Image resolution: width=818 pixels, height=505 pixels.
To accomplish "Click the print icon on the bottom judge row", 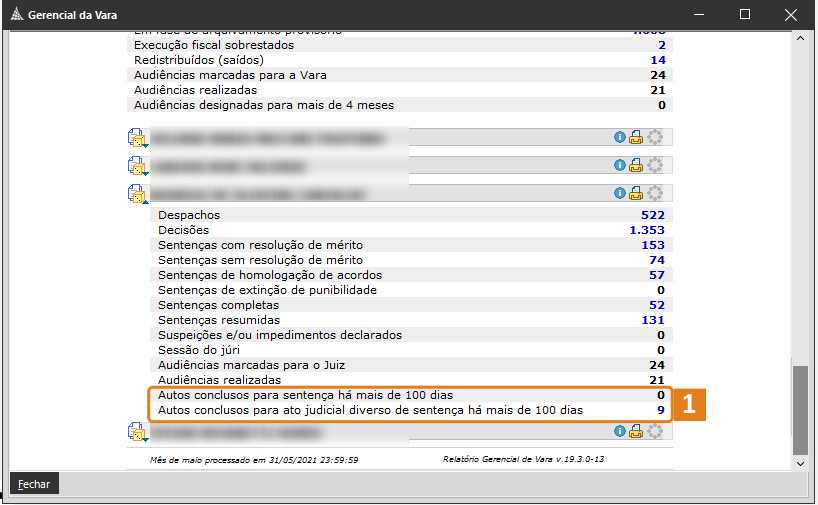I will [x=636, y=432].
